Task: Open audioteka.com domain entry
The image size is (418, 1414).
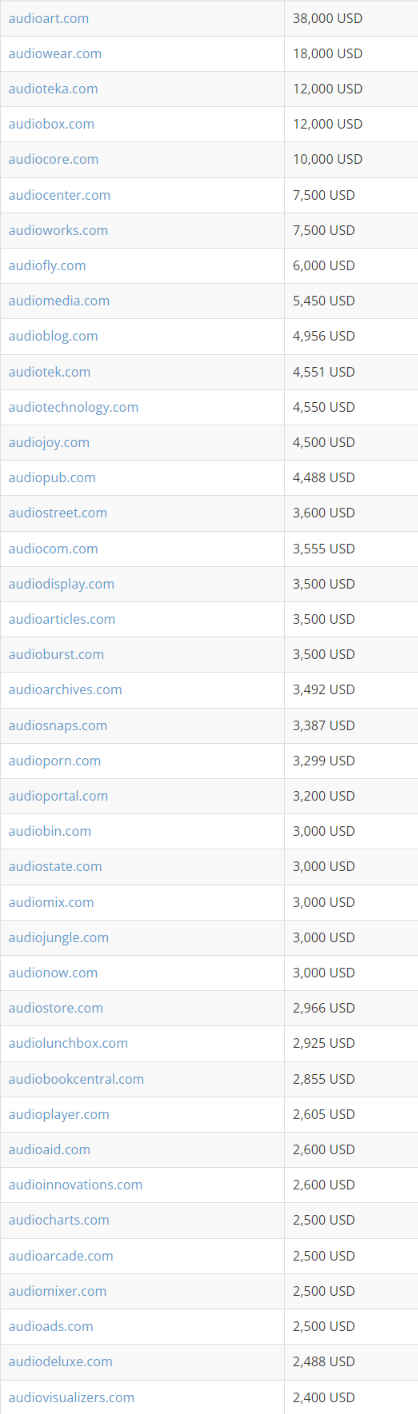Action: click(53, 89)
